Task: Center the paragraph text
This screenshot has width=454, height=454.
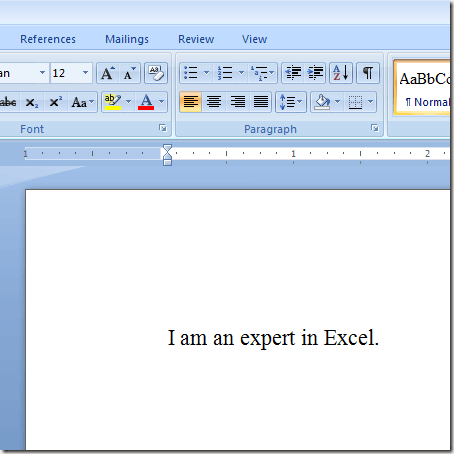Action: click(214, 102)
